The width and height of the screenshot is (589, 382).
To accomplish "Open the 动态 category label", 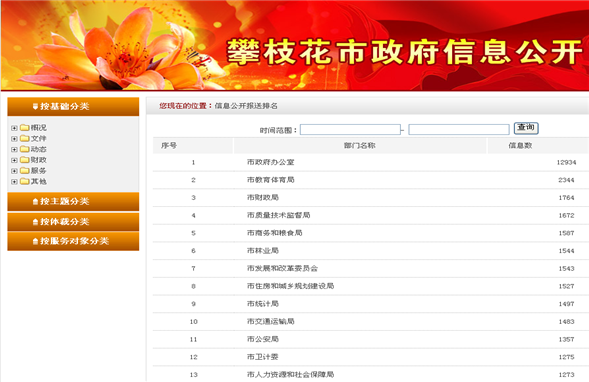I will click(39, 149).
